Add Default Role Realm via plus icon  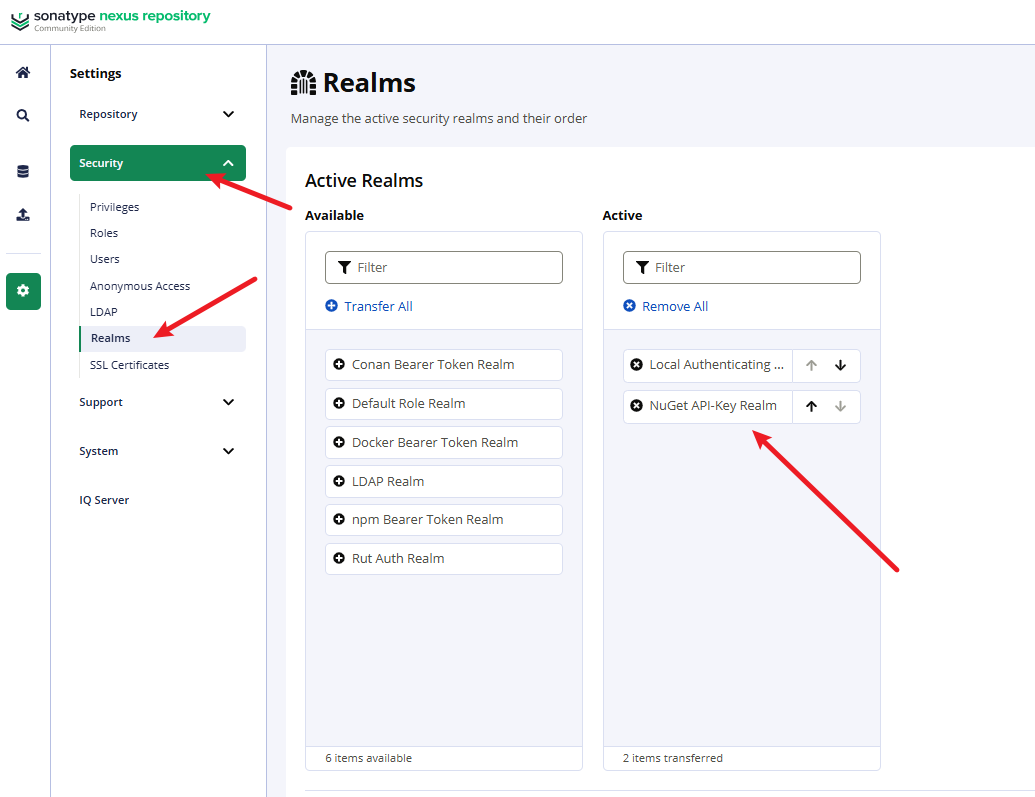pyautogui.click(x=339, y=403)
